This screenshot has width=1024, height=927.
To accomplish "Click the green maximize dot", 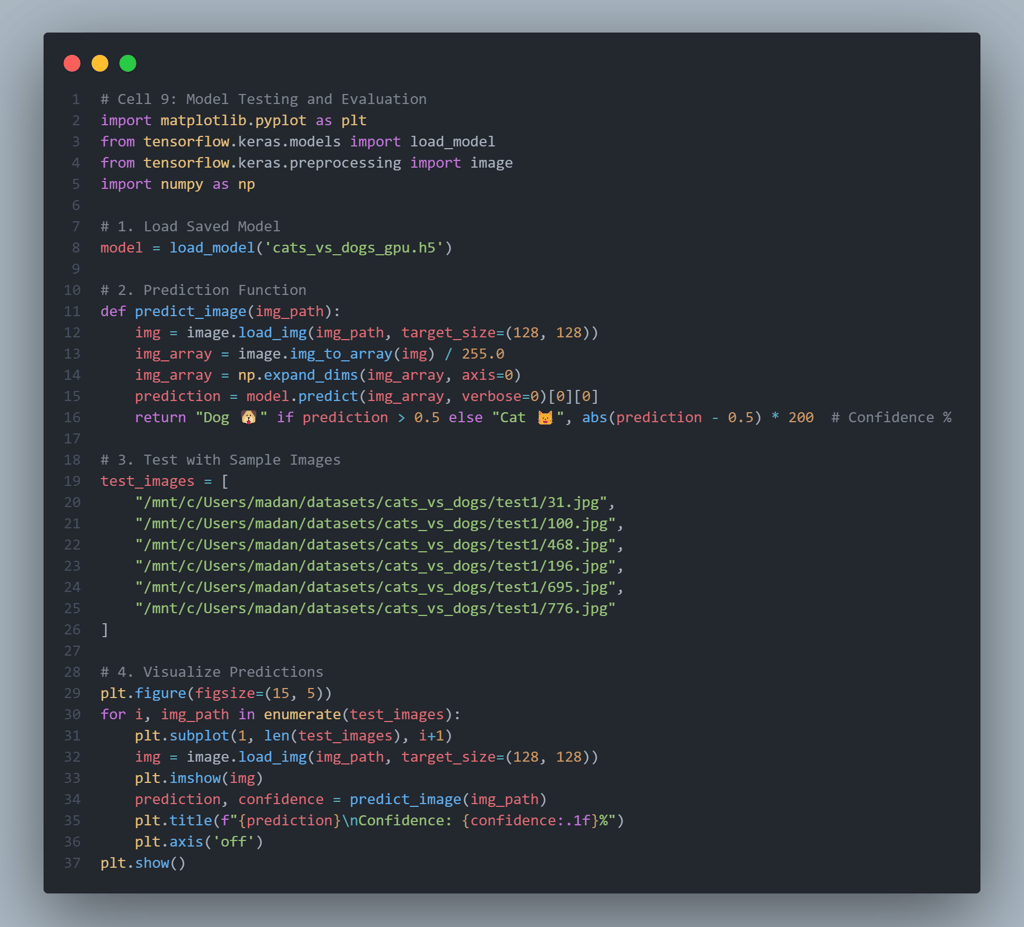I will point(128,63).
